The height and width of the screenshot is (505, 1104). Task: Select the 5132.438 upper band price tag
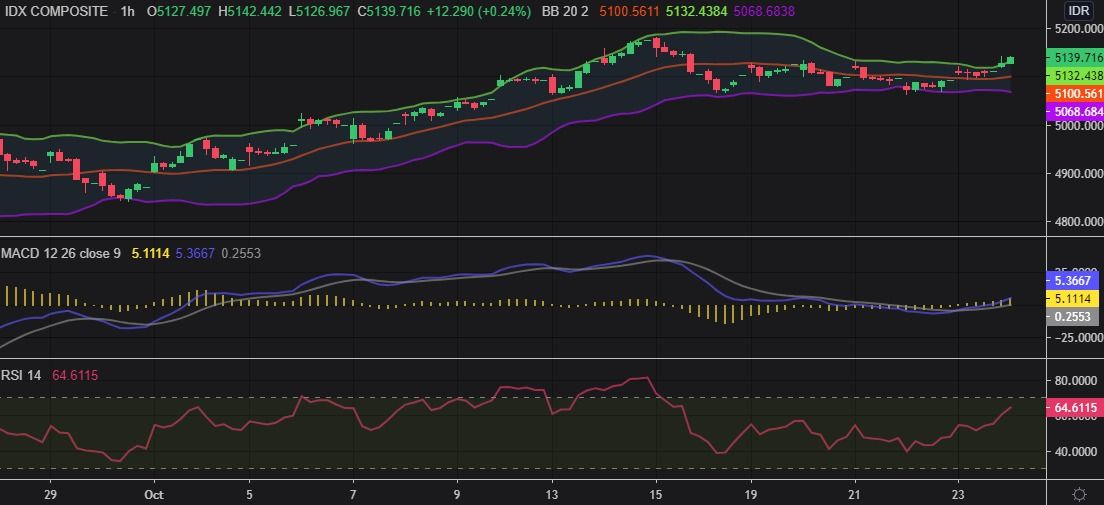(1075, 75)
